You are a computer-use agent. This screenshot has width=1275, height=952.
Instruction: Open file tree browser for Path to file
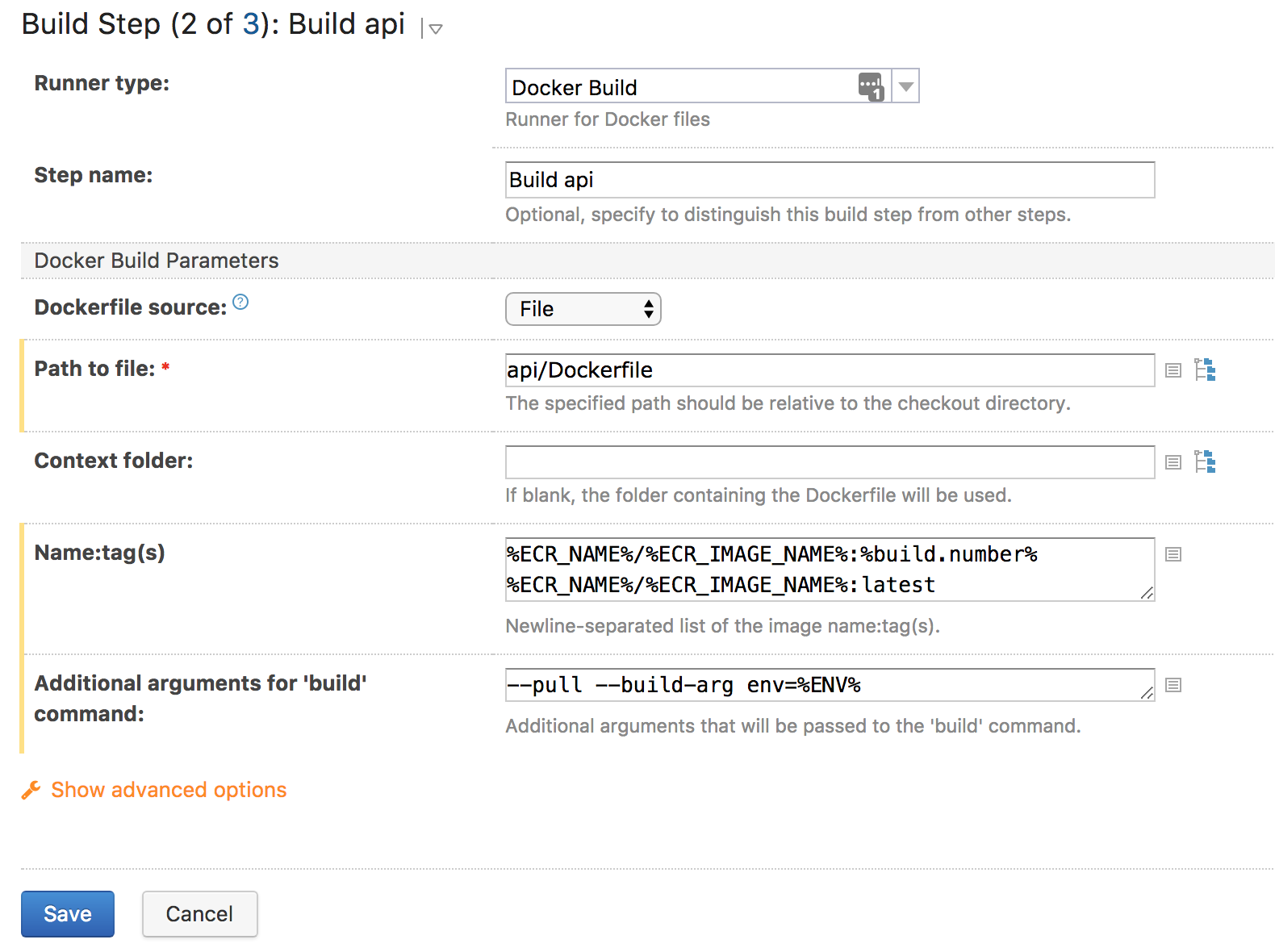1205,370
